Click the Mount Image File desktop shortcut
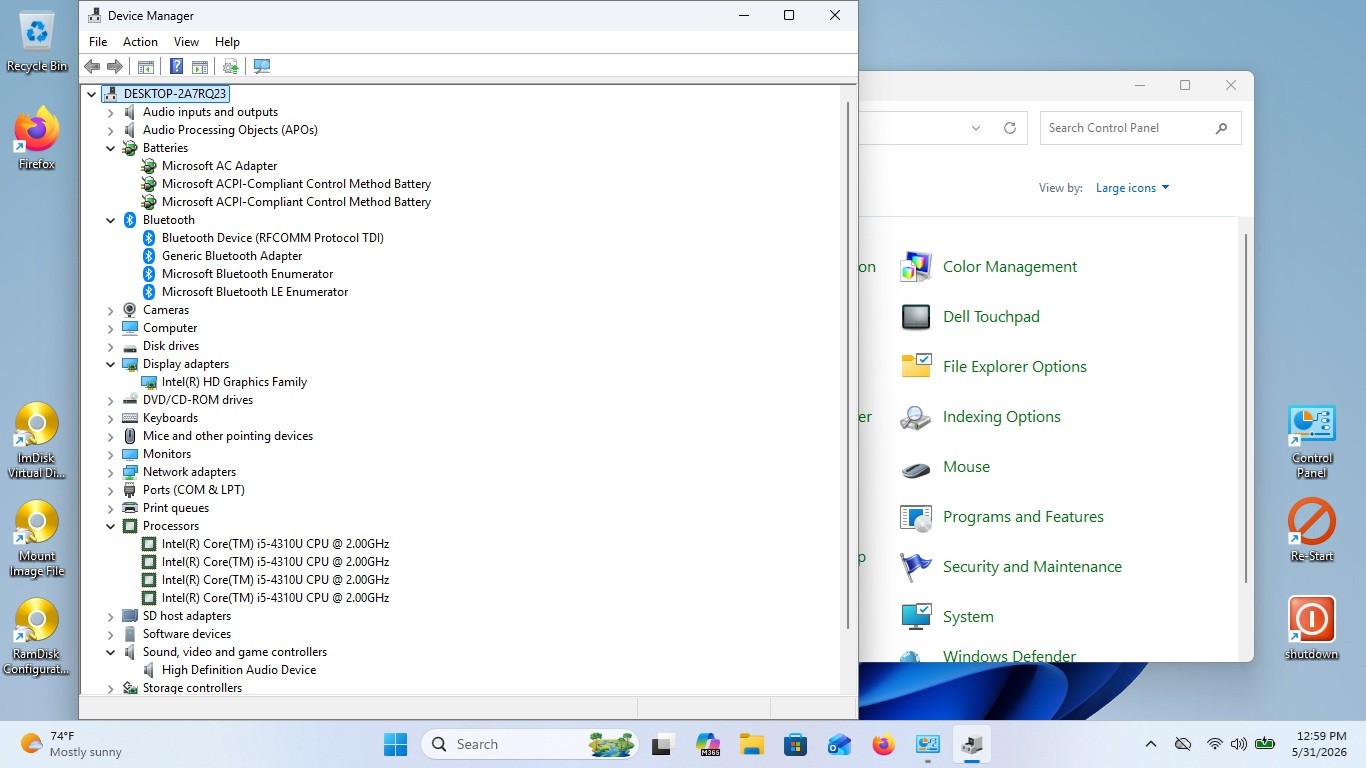 coord(37,539)
